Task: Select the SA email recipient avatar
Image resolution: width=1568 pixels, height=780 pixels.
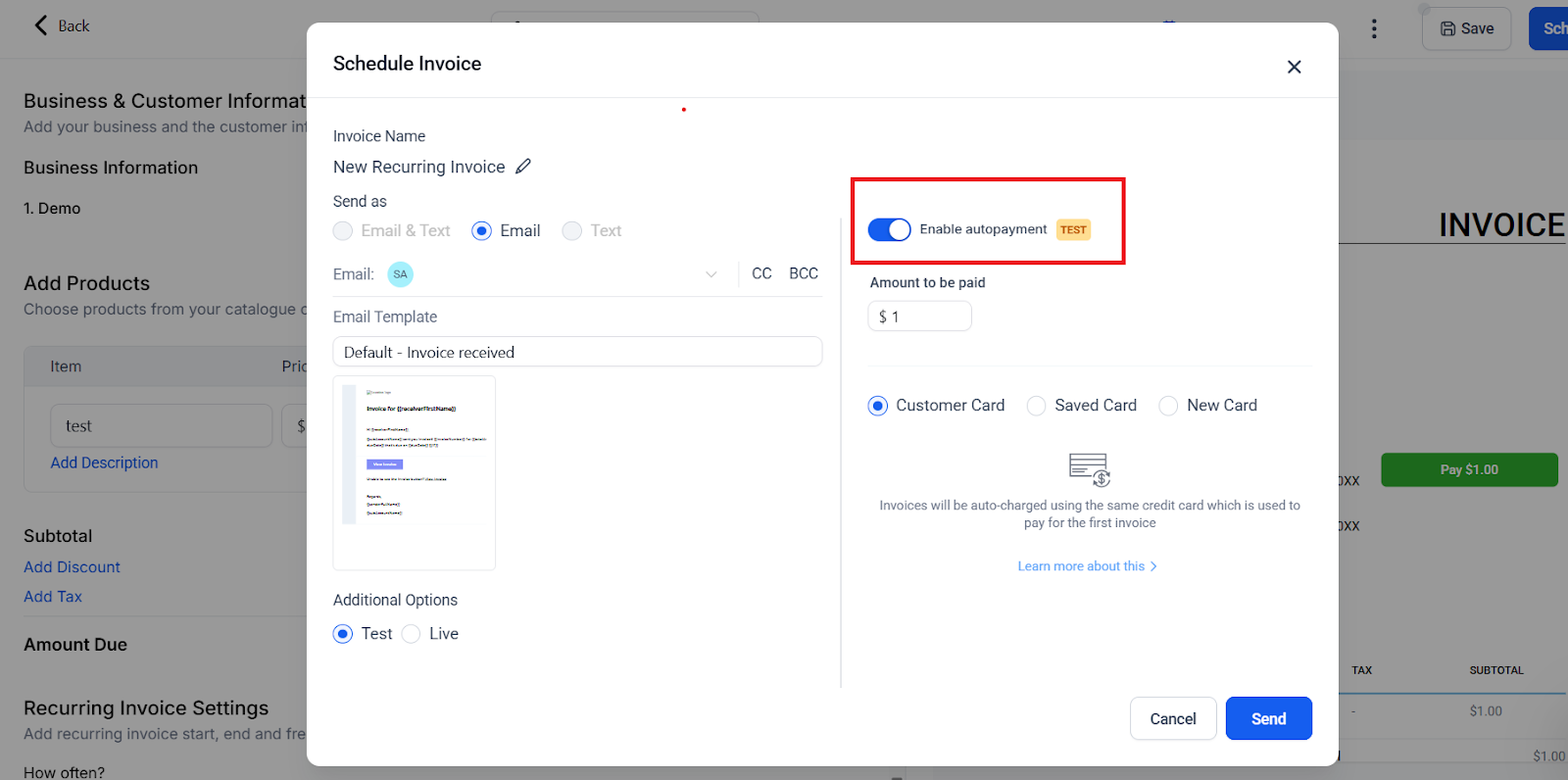Action: (400, 274)
